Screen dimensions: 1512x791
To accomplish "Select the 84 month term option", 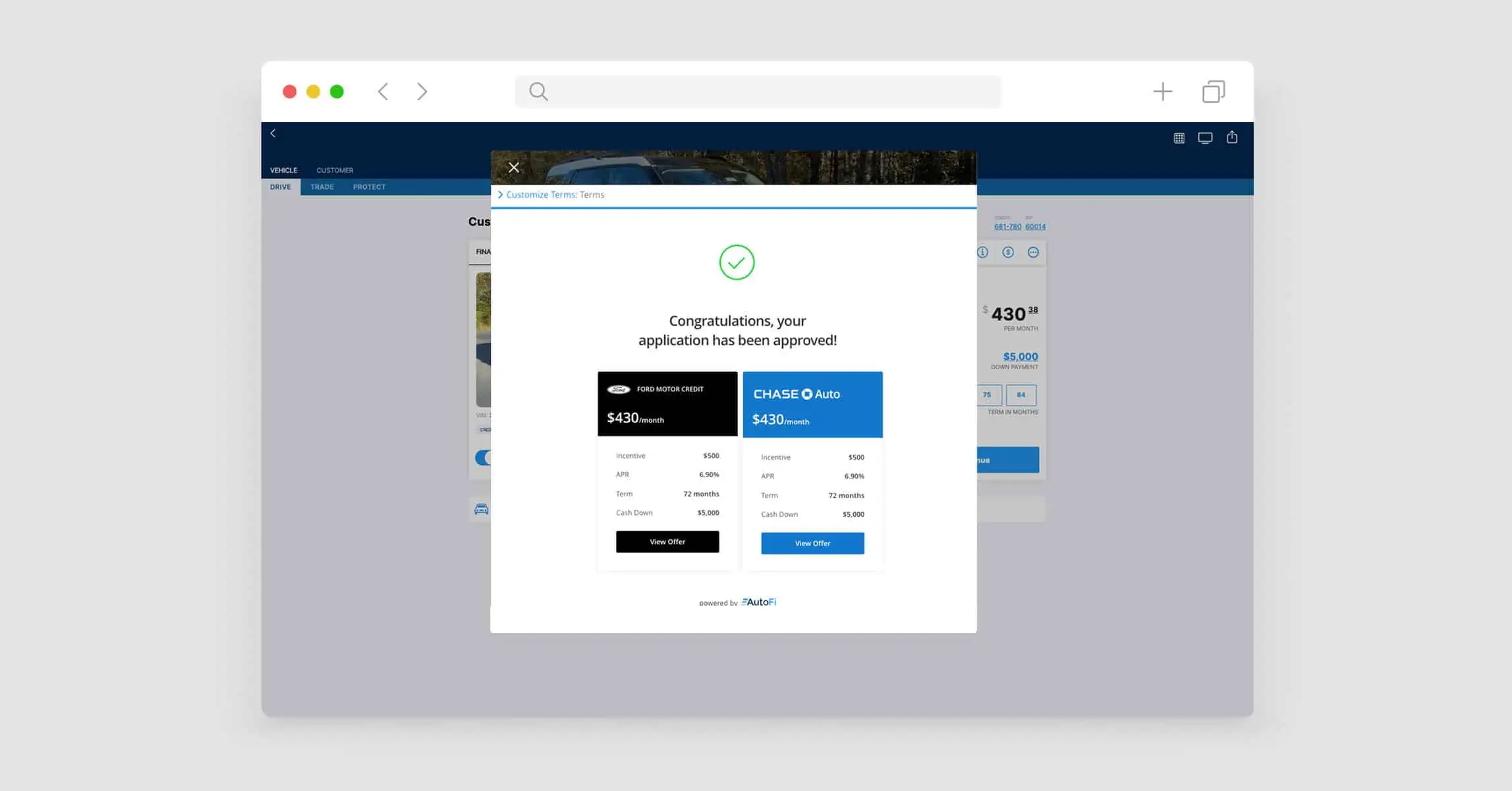I will click(x=1021, y=395).
